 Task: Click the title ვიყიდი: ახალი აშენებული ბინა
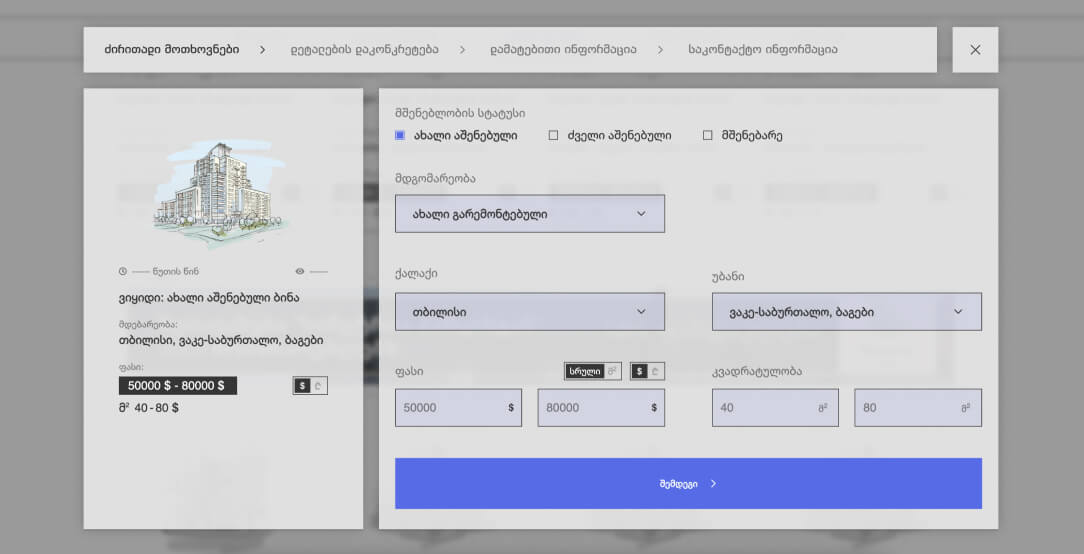tap(209, 298)
